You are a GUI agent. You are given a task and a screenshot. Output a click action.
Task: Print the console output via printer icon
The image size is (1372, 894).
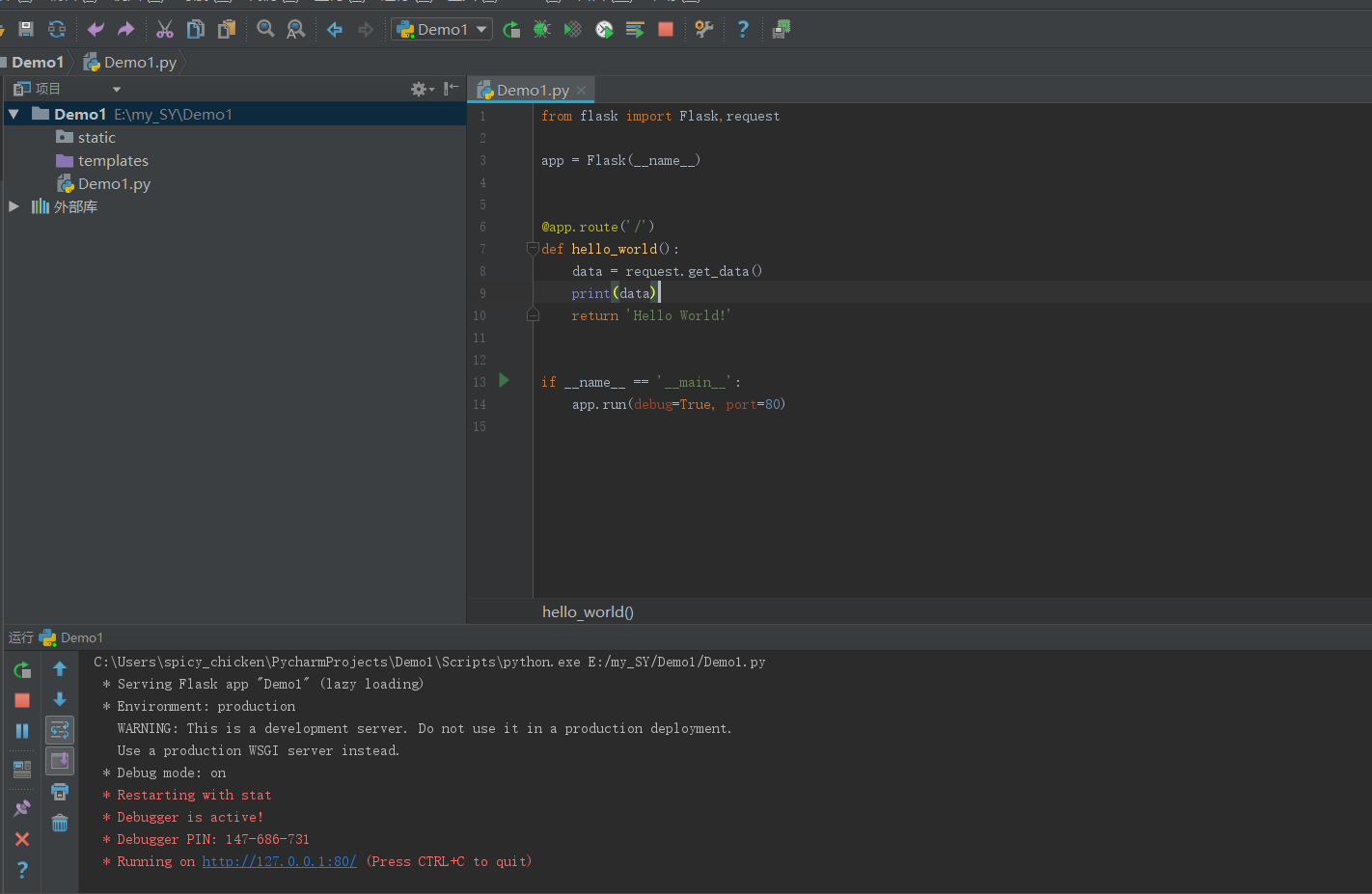pyautogui.click(x=60, y=792)
